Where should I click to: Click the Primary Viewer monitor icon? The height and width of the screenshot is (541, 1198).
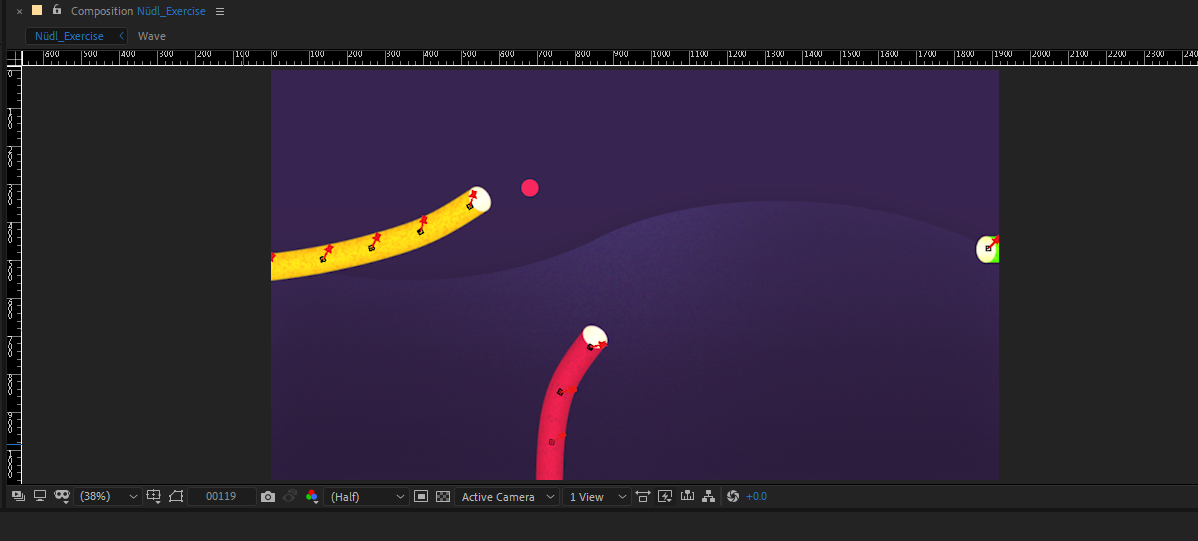[x=40, y=496]
